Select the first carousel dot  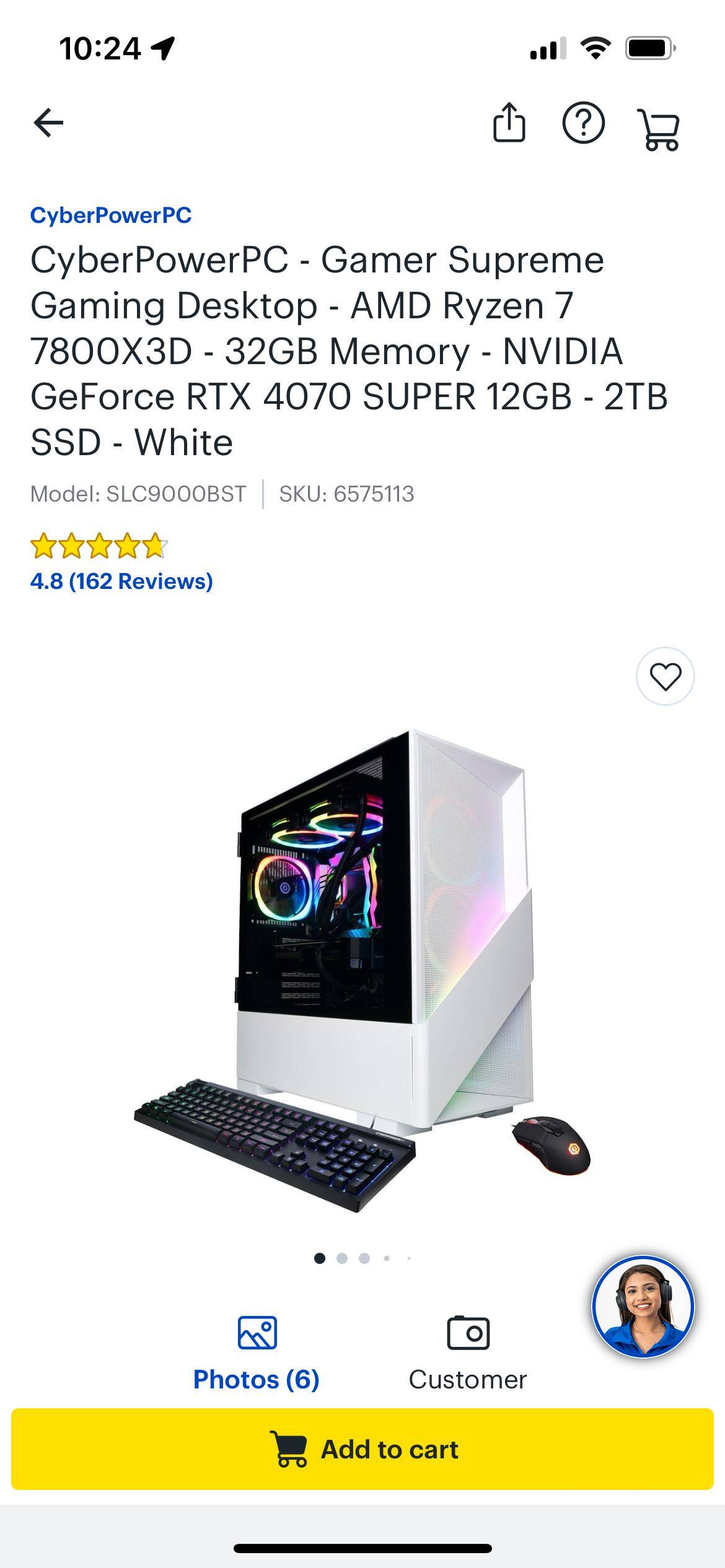[320, 1258]
